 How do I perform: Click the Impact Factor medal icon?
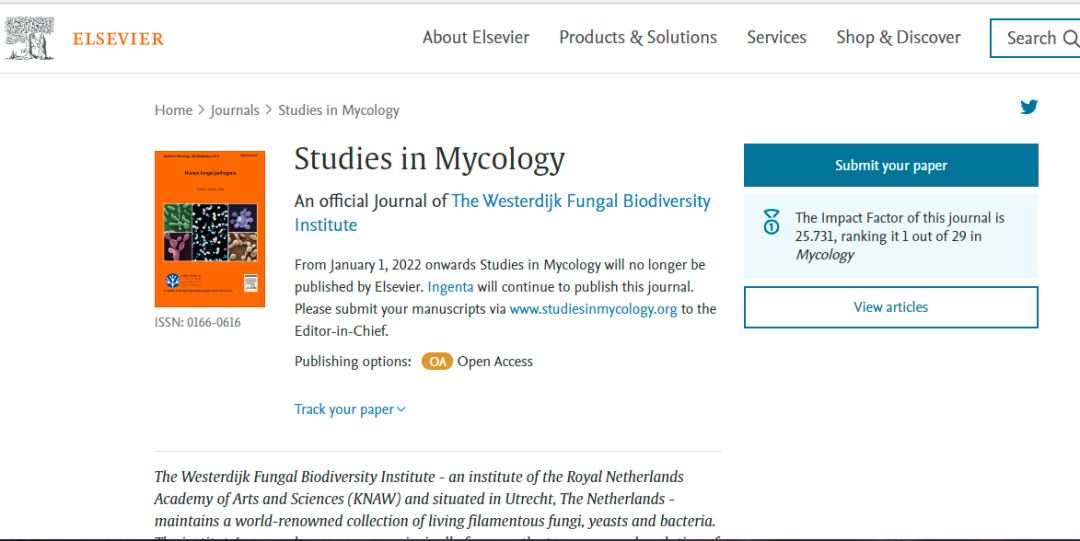[771, 221]
